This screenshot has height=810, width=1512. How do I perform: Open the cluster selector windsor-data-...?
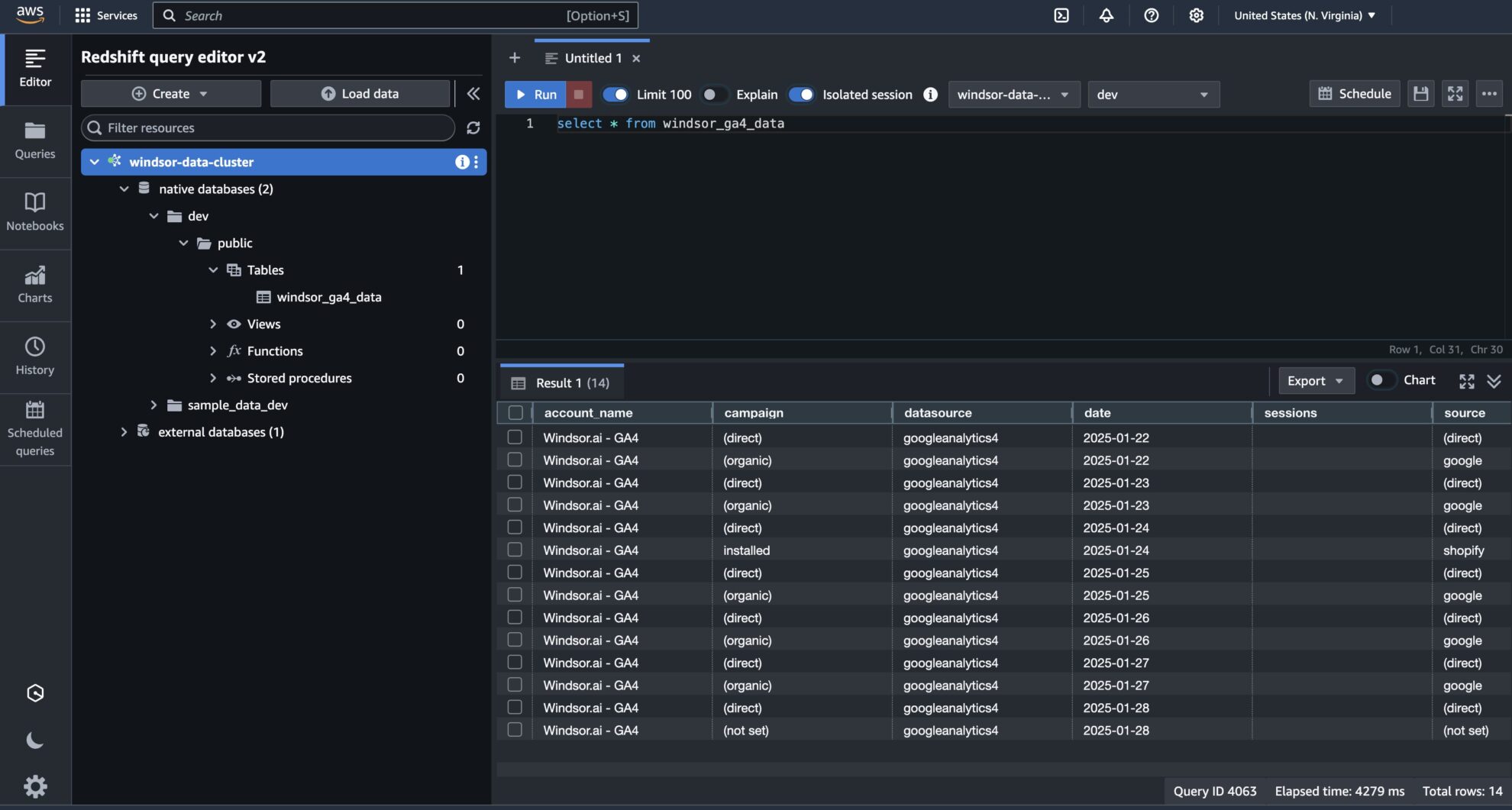pyautogui.click(x=1014, y=94)
